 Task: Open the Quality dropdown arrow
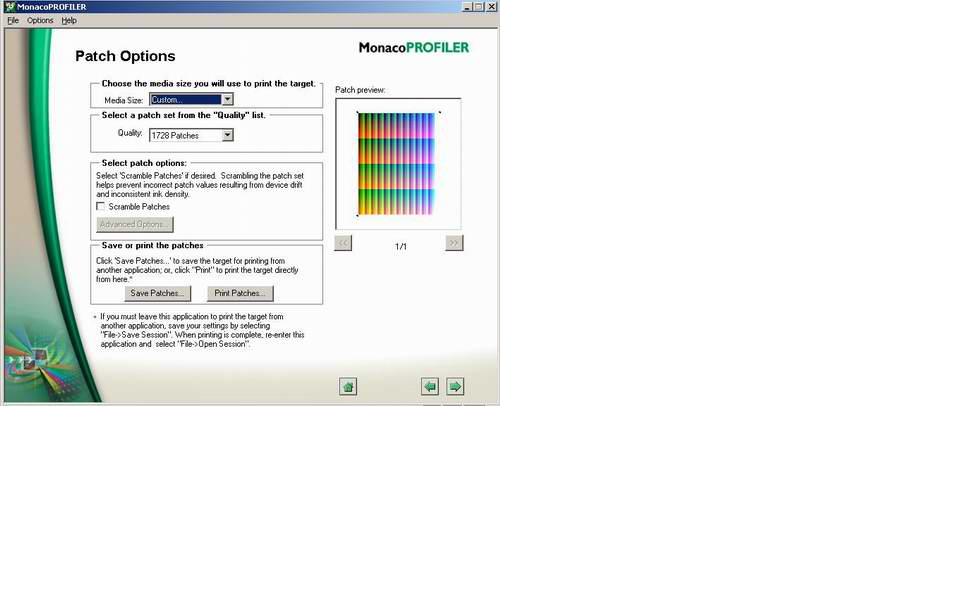coord(227,135)
